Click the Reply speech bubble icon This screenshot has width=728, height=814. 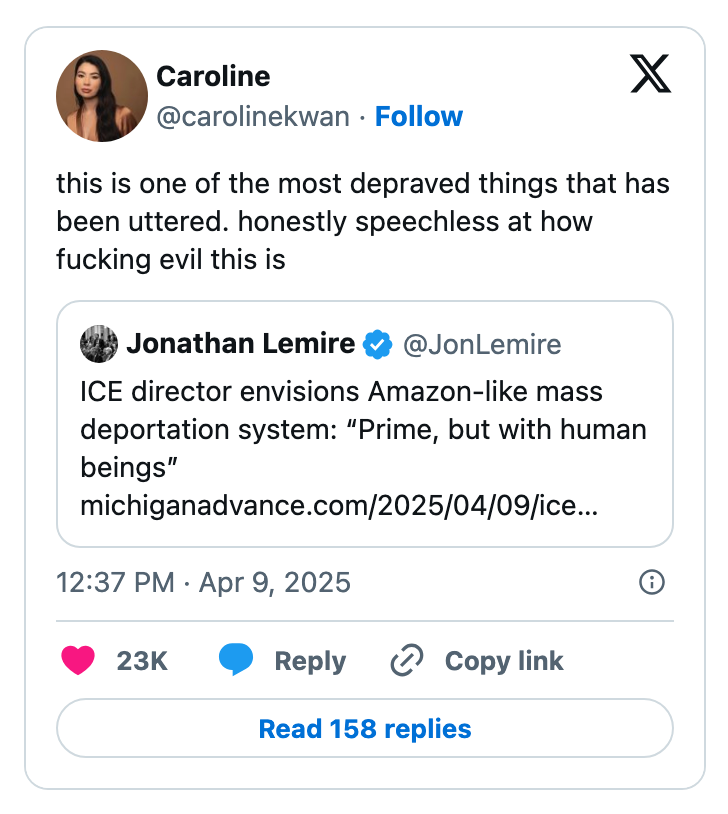(234, 661)
